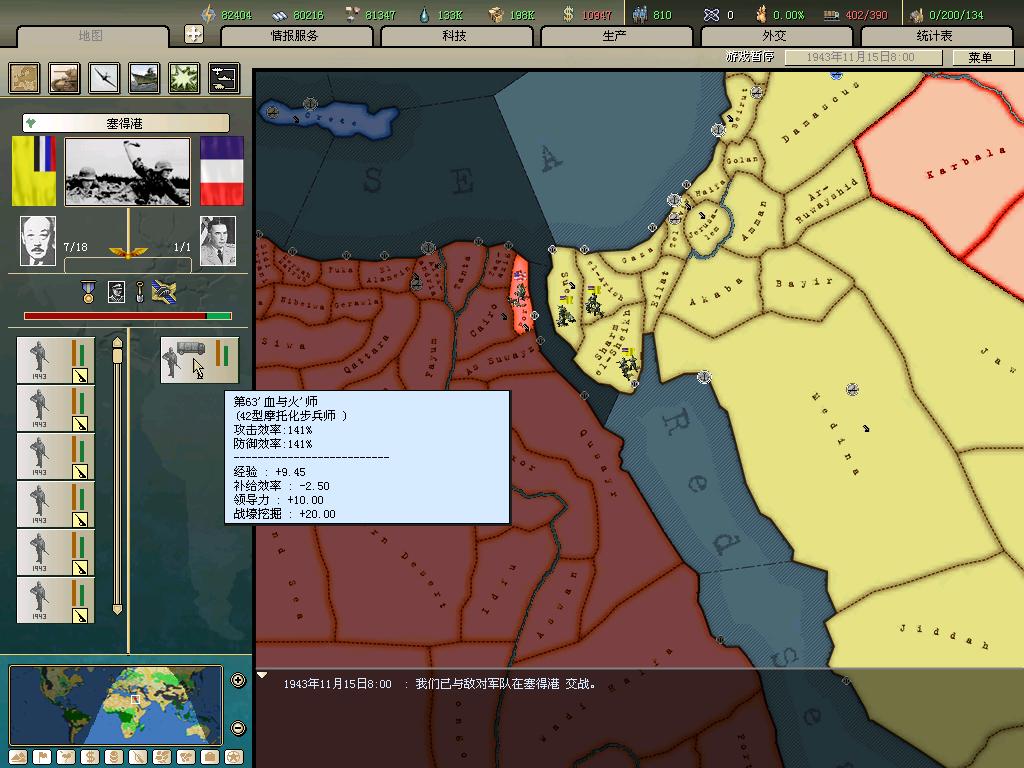The height and width of the screenshot is (768, 1024).
Task: Click the aircraft air units icon
Action: [105, 78]
